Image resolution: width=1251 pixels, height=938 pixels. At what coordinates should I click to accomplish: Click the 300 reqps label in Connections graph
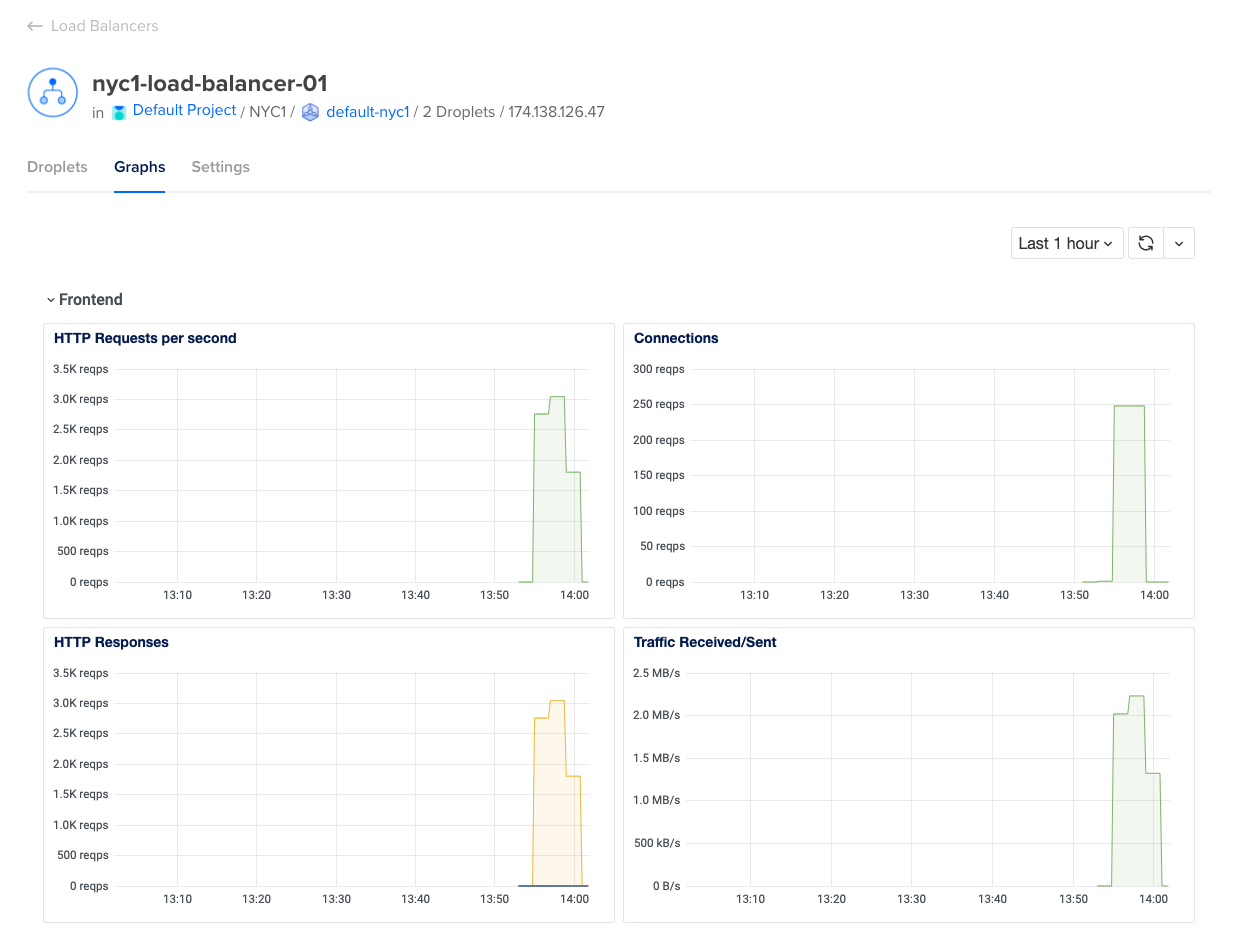pos(659,369)
